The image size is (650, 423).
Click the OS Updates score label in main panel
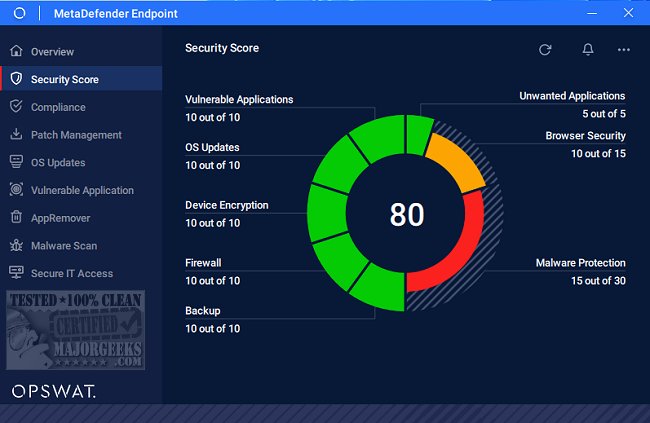[x=212, y=147]
